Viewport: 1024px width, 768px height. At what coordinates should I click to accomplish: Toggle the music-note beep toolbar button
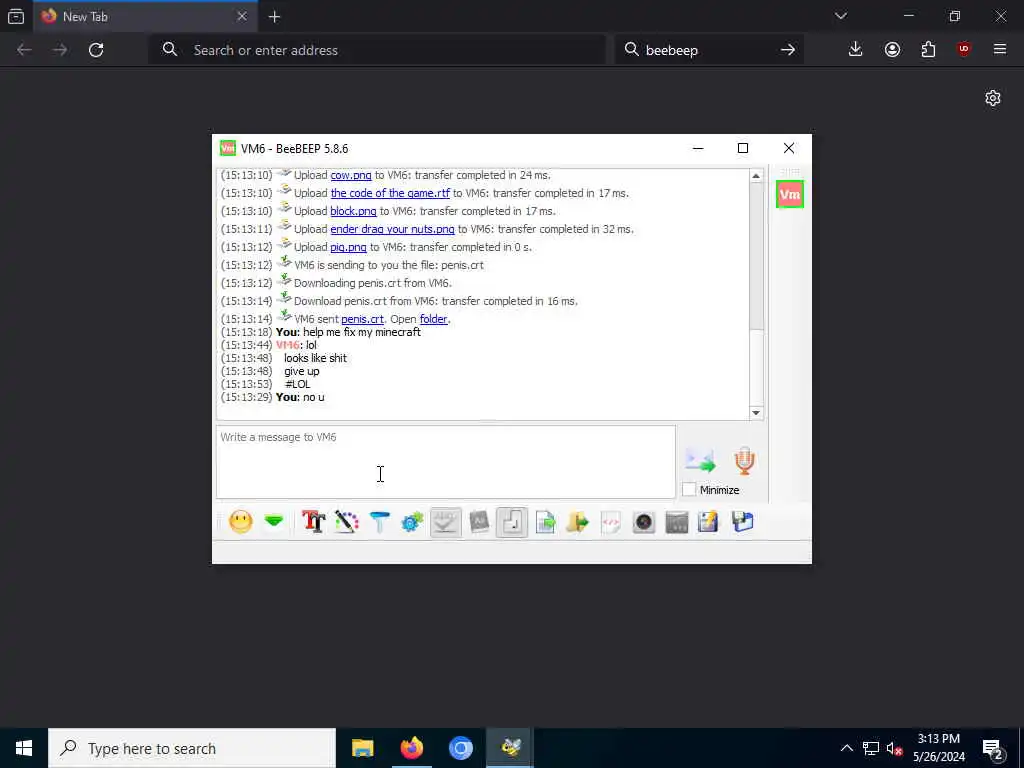512,522
